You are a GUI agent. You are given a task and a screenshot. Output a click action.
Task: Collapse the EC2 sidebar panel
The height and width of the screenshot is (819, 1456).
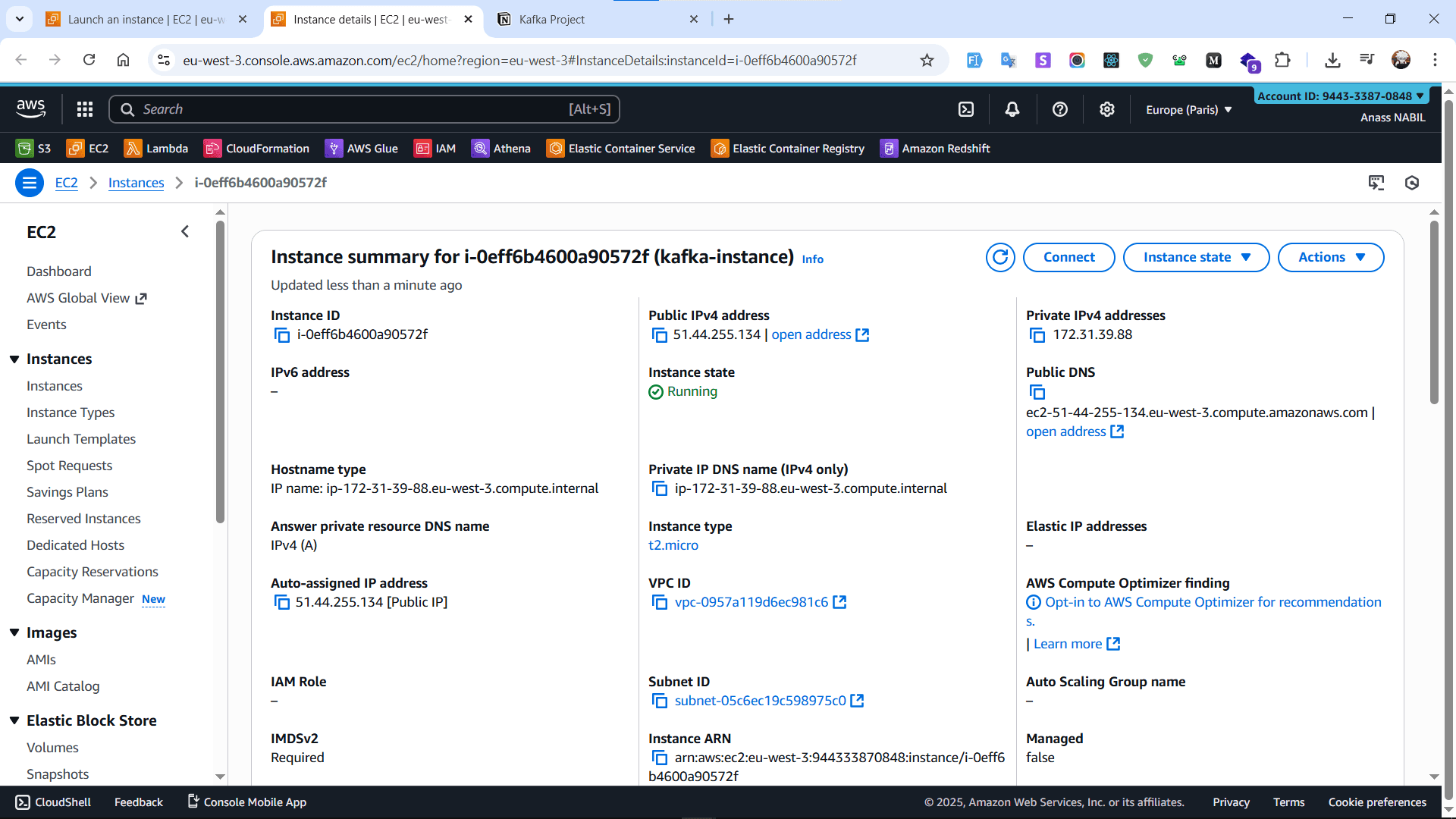point(185,232)
